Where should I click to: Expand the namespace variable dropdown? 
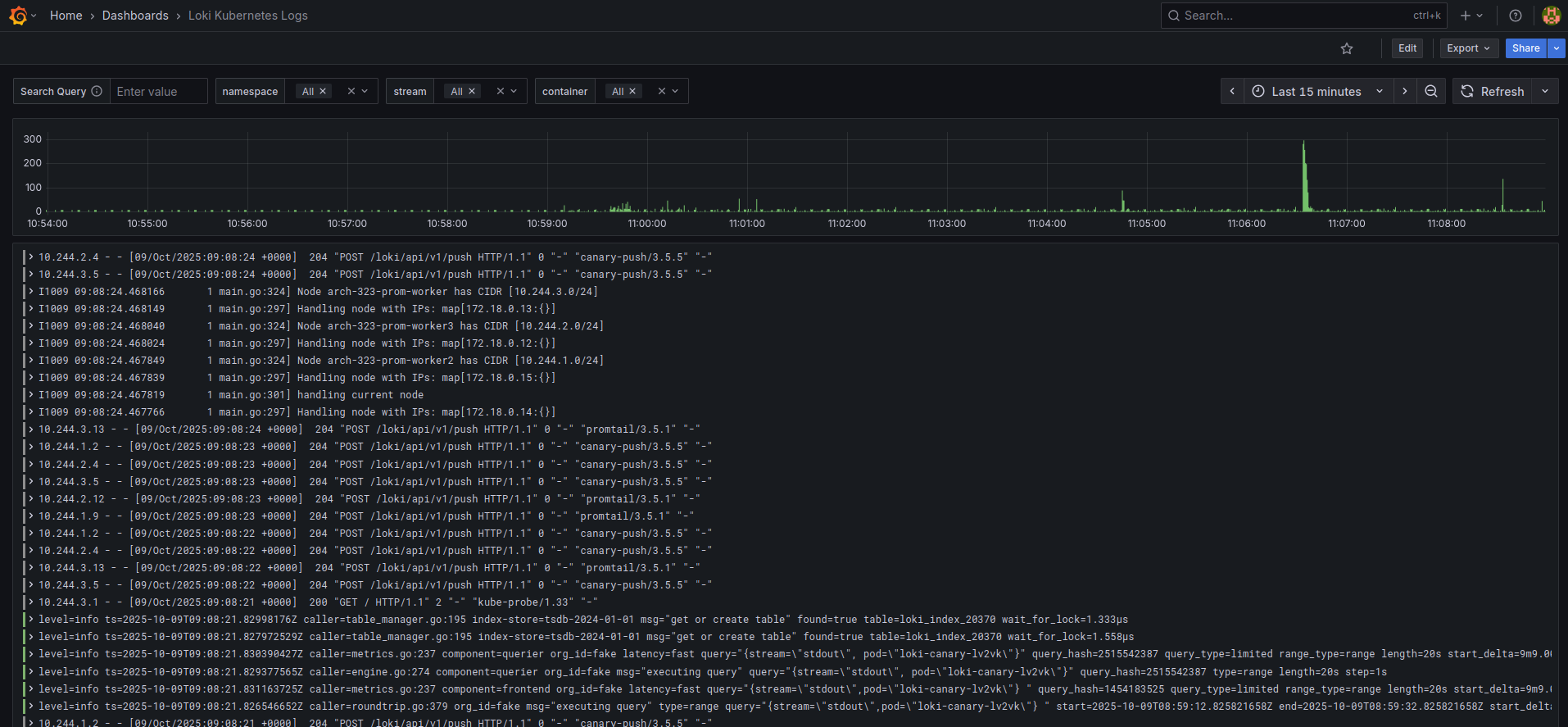tap(365, 91)
